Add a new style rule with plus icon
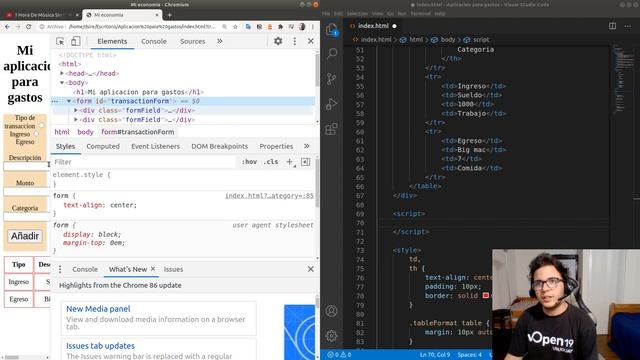640x360 pixels. [289, 162]
